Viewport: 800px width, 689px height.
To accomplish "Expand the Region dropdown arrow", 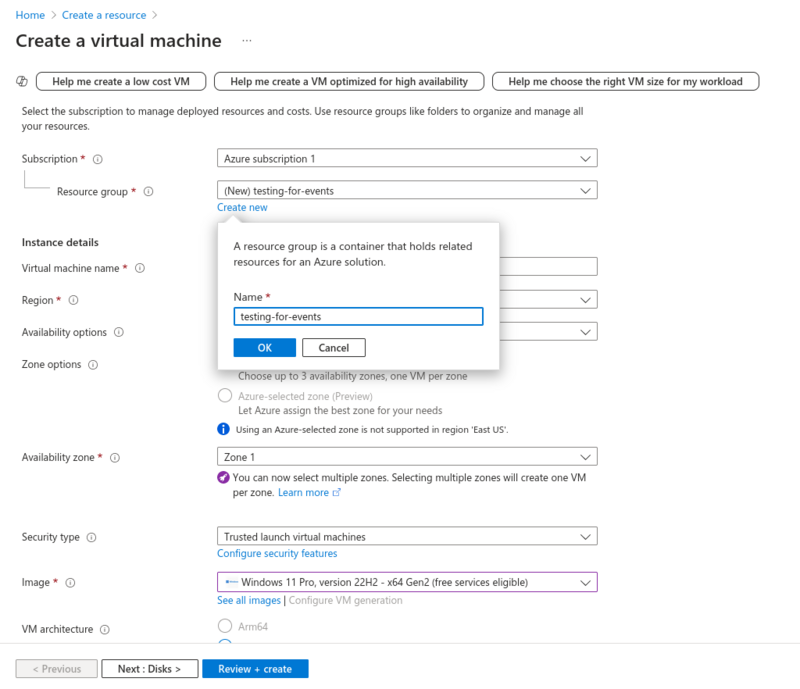I will 585,300.
